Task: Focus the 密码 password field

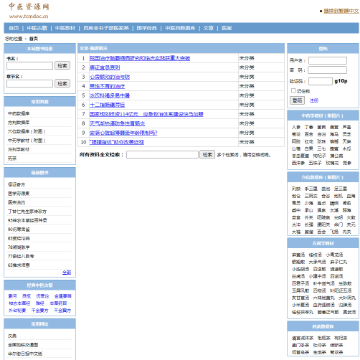Action: [327, 70]
